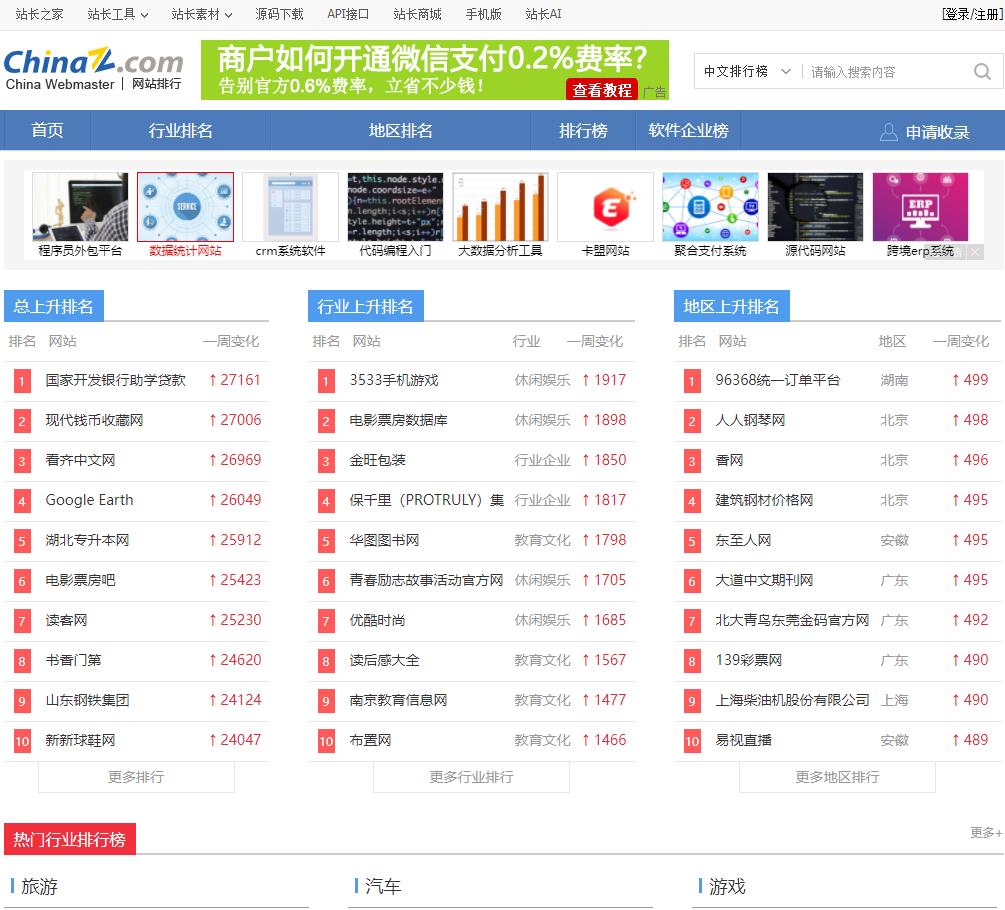
Task: Close the thumbnail ad strip
Action: tap(975, 252)
